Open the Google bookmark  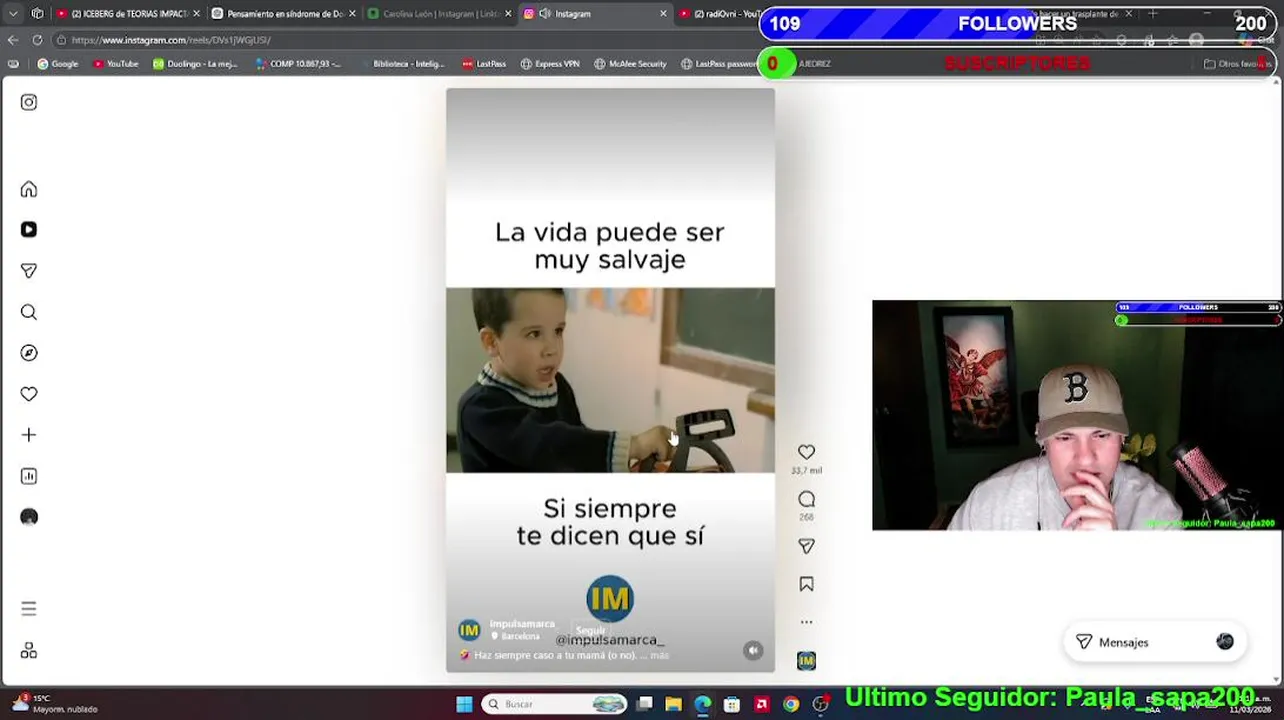pyautogui.click(x=58, y=64)
